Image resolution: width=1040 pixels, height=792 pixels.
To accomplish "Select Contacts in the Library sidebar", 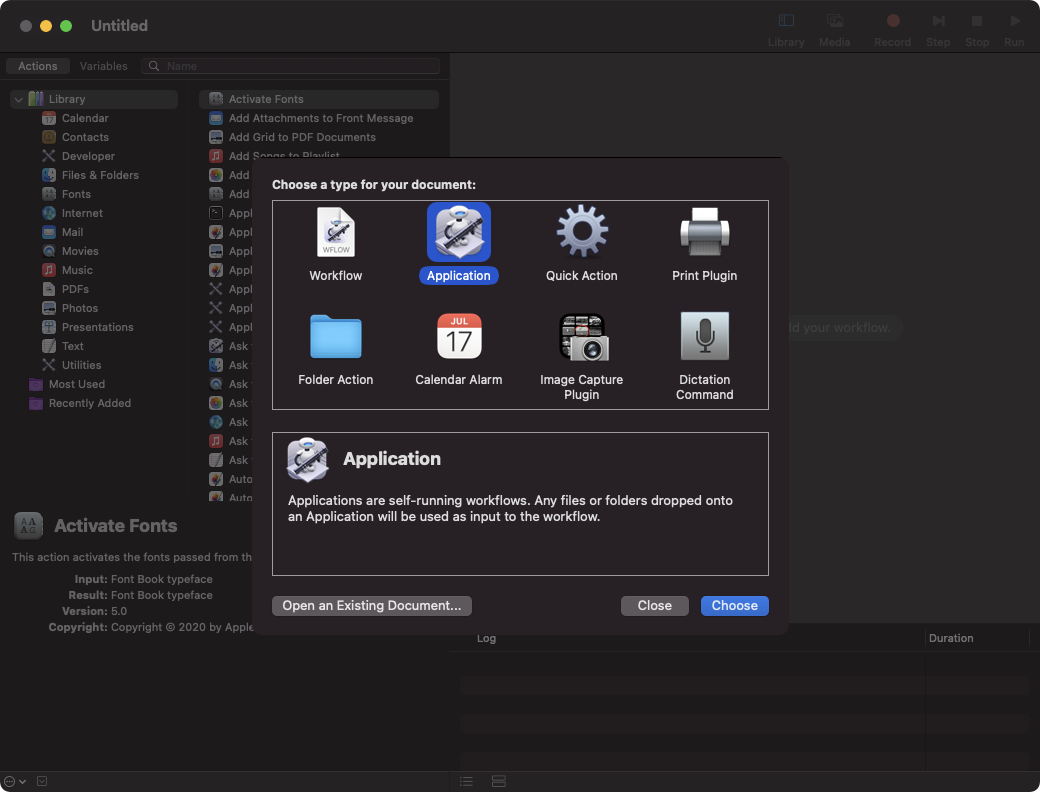I will point(84,137).
